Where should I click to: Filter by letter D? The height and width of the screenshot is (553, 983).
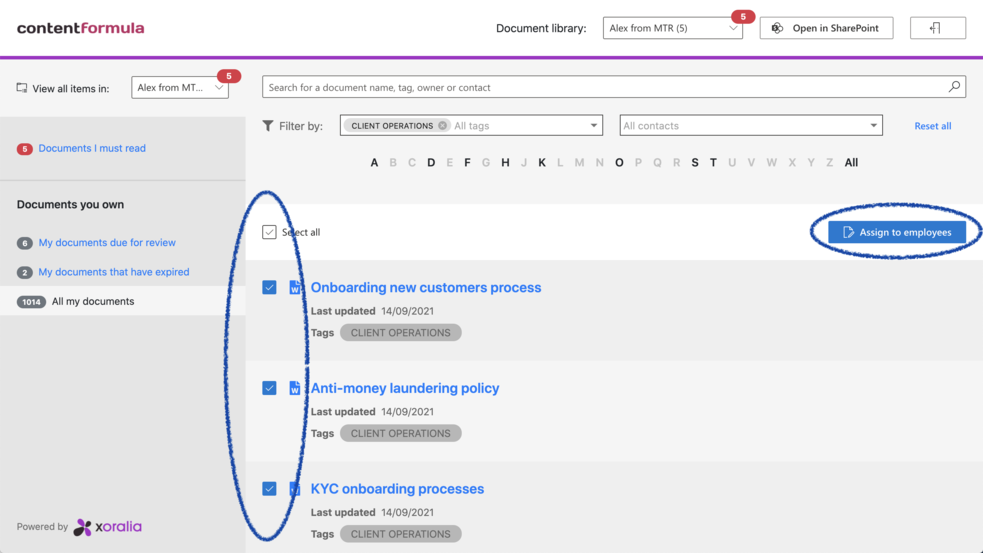431,163
